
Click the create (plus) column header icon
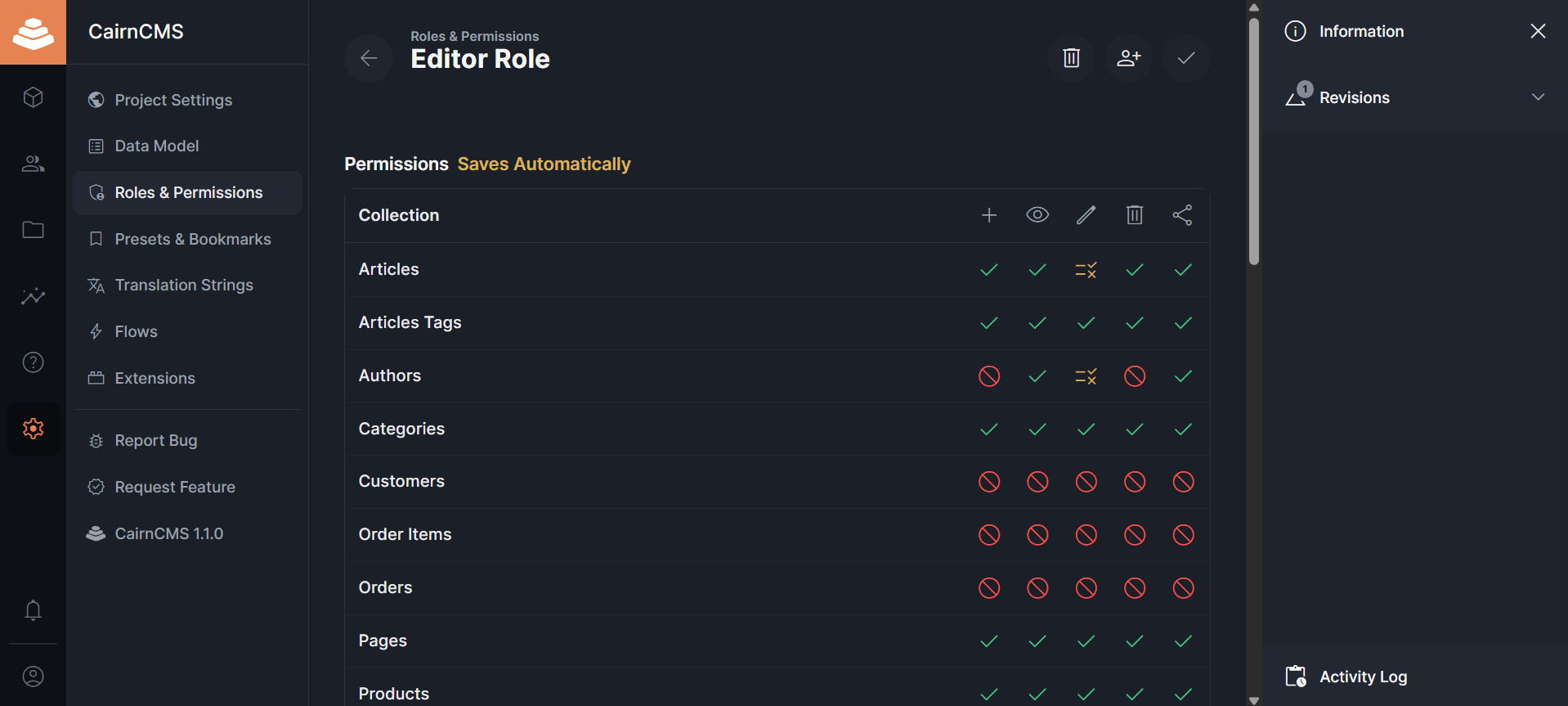point(989,215)
